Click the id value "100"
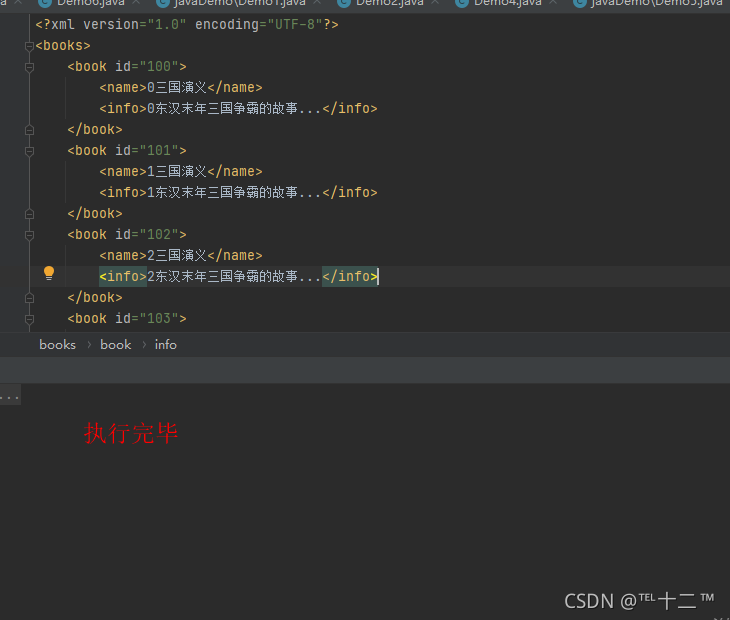The height and width of the screenshot is (620, 730). [159, 67]
